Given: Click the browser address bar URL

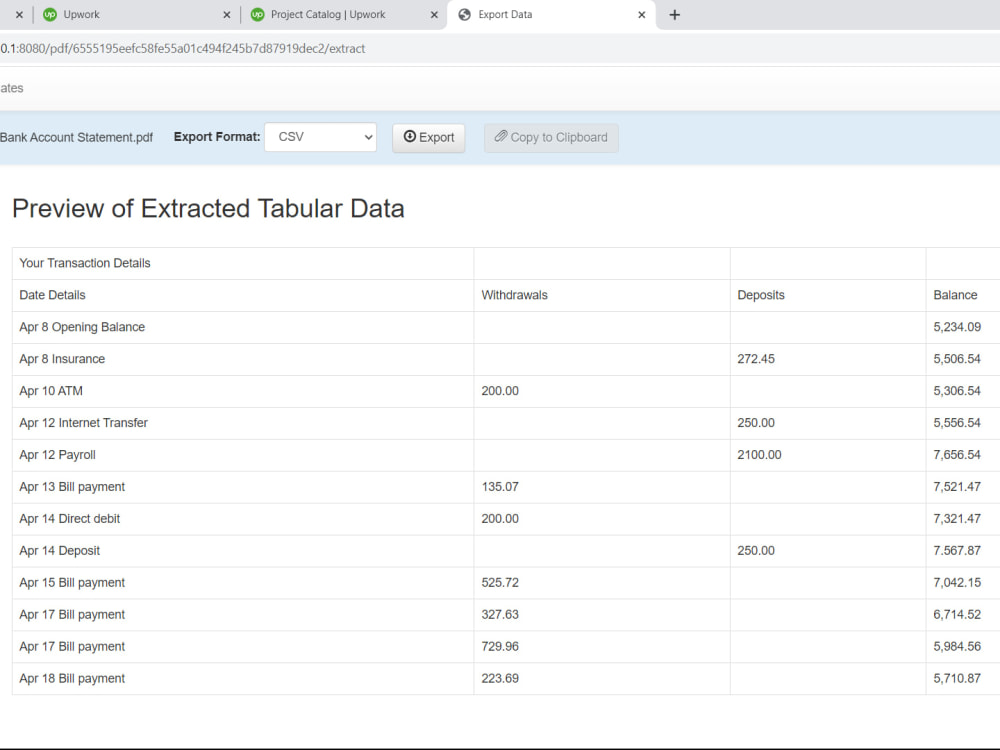Looking at the screenshot, I should pos(182,48).
